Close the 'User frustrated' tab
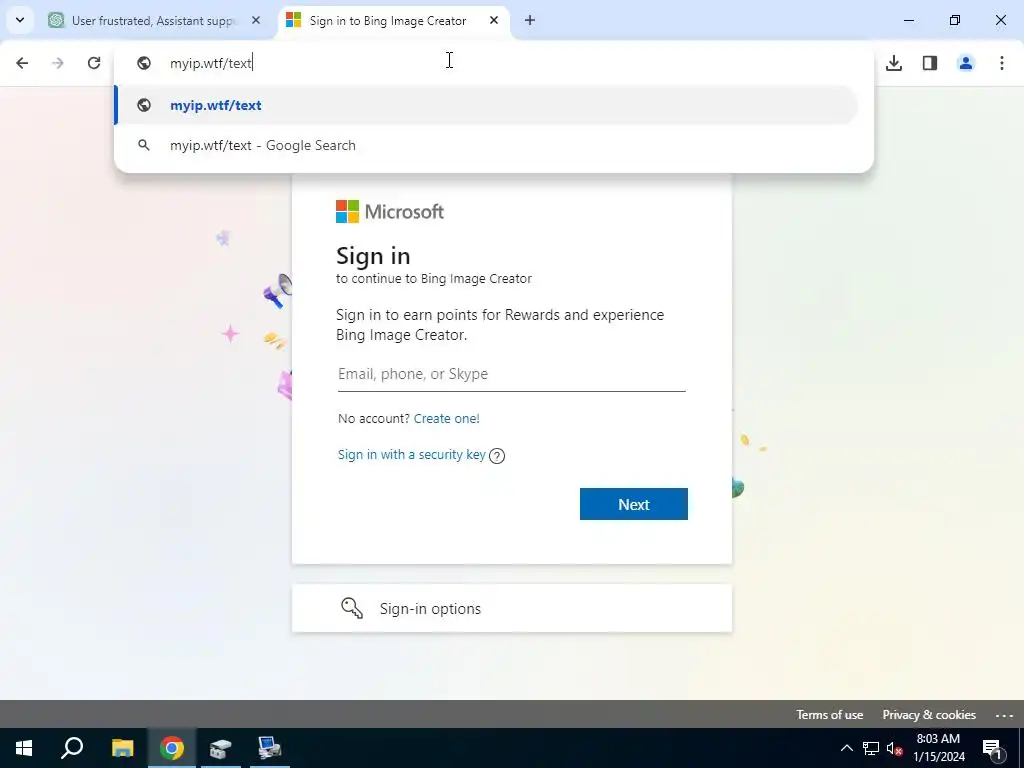1024x768 pixels. [x=256, y=20]
